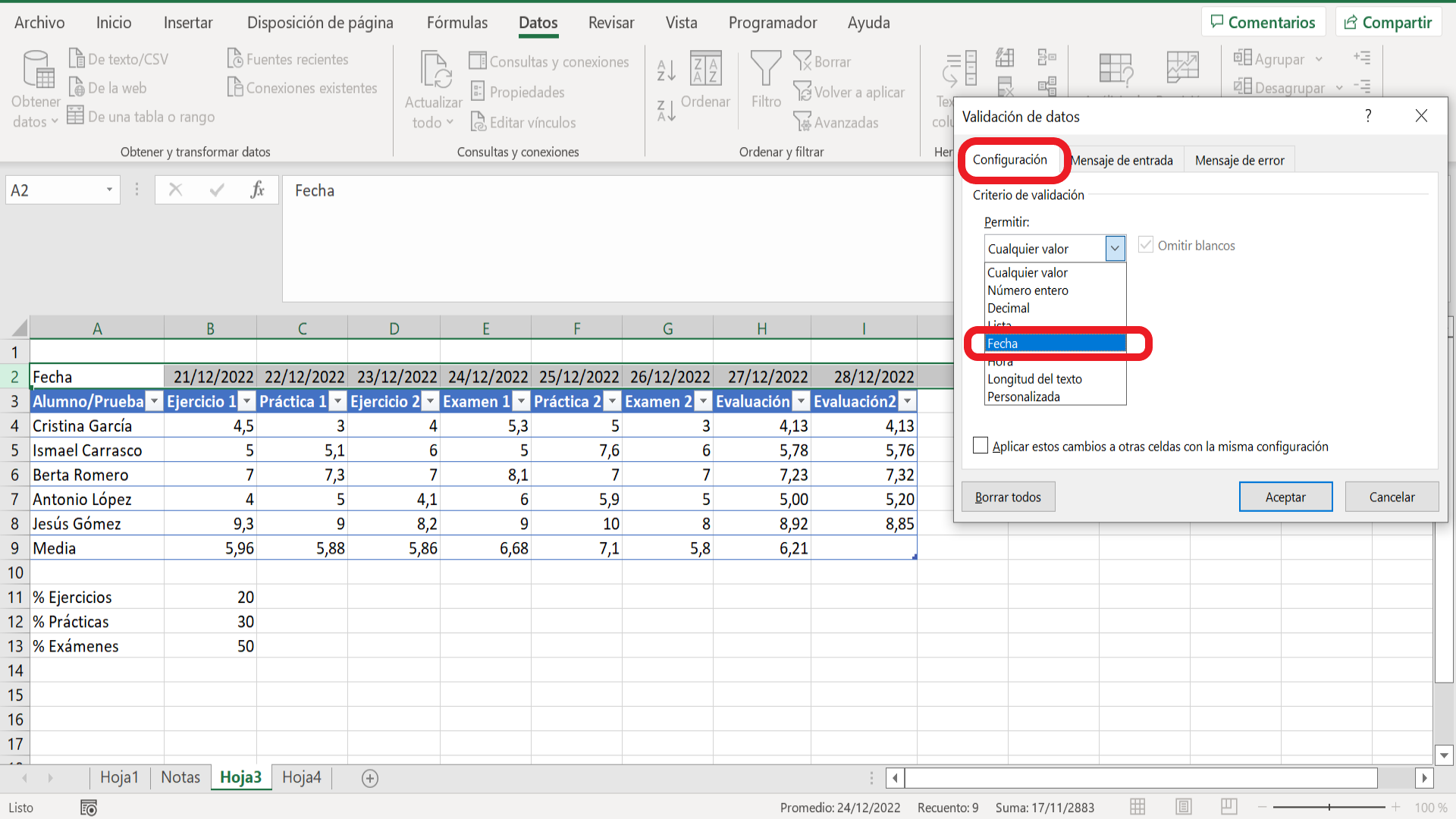1456x819 pixels.
Task: Click Volver a aplicar filter
Action: [849, 92]
